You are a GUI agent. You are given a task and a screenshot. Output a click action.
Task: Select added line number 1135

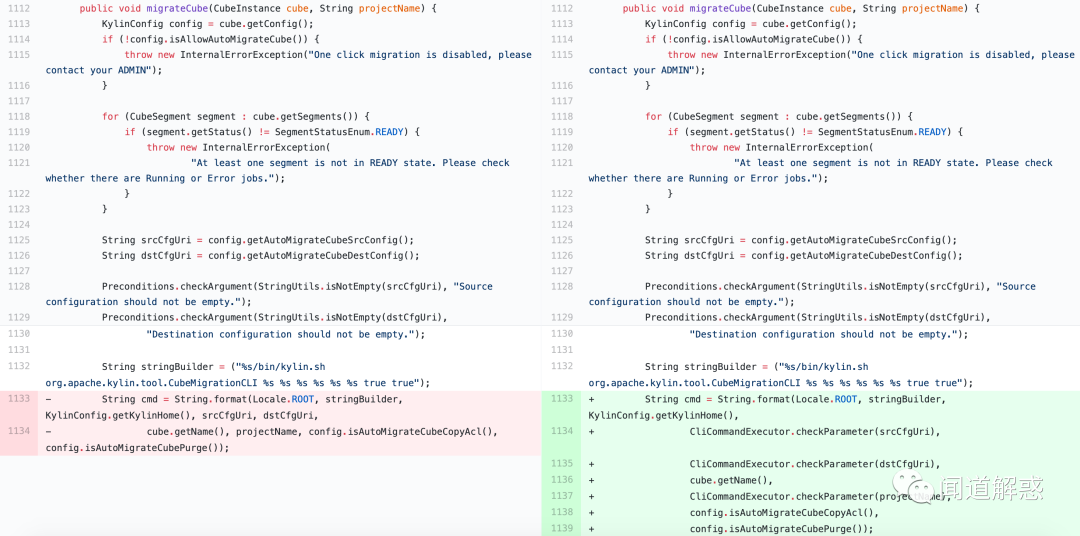click(562, 463)
